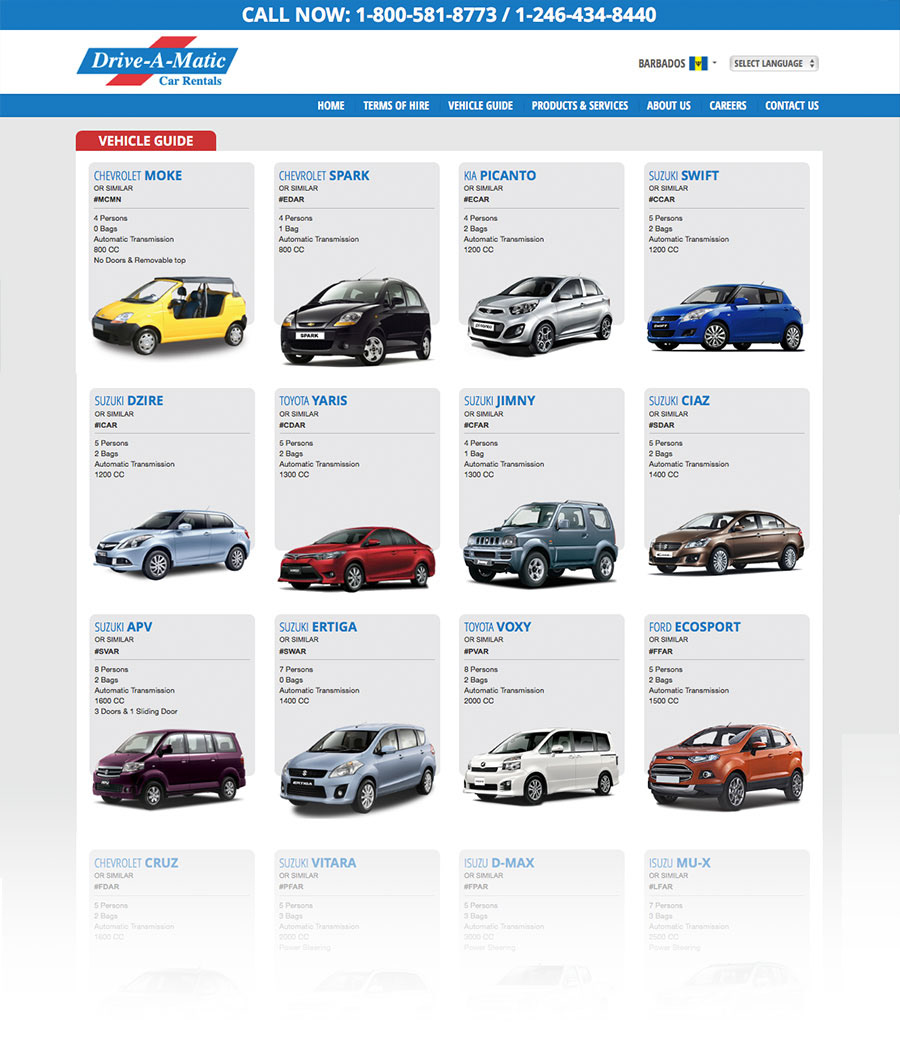
Task: Open the Barbados country dropdown arrow
Action: [x=714, y=62]
